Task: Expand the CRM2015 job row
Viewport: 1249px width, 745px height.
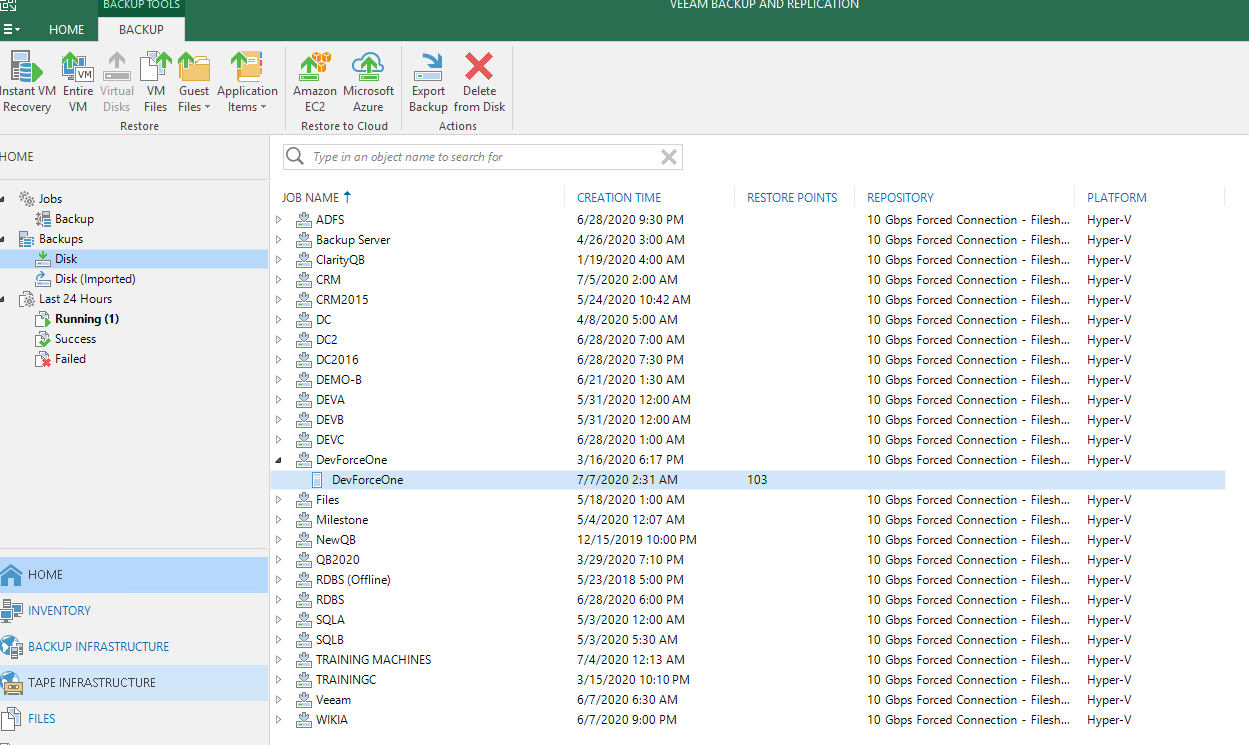Action: [279, 299]
